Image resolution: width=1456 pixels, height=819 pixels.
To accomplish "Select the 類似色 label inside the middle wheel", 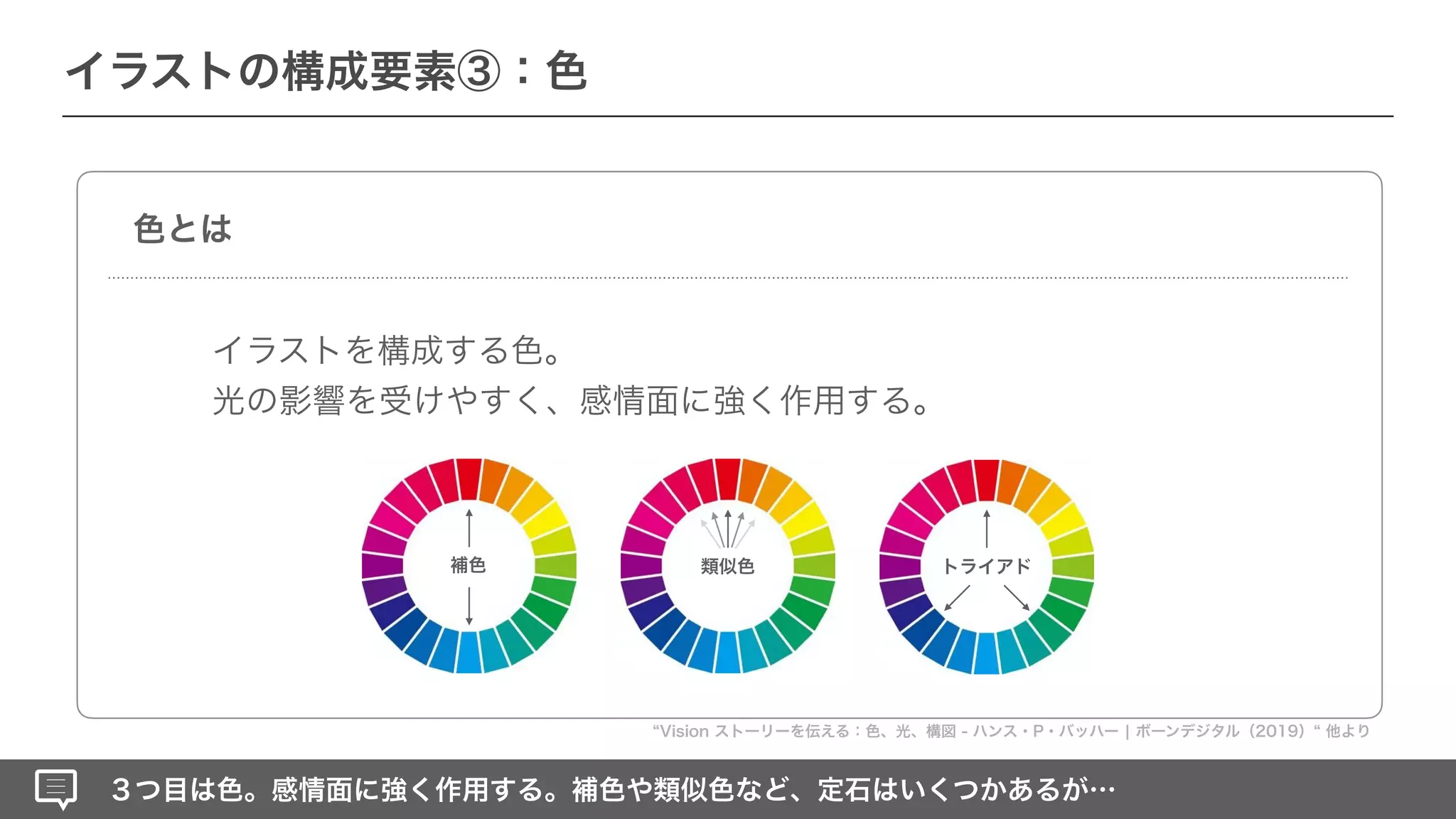I will pos(727,566).
